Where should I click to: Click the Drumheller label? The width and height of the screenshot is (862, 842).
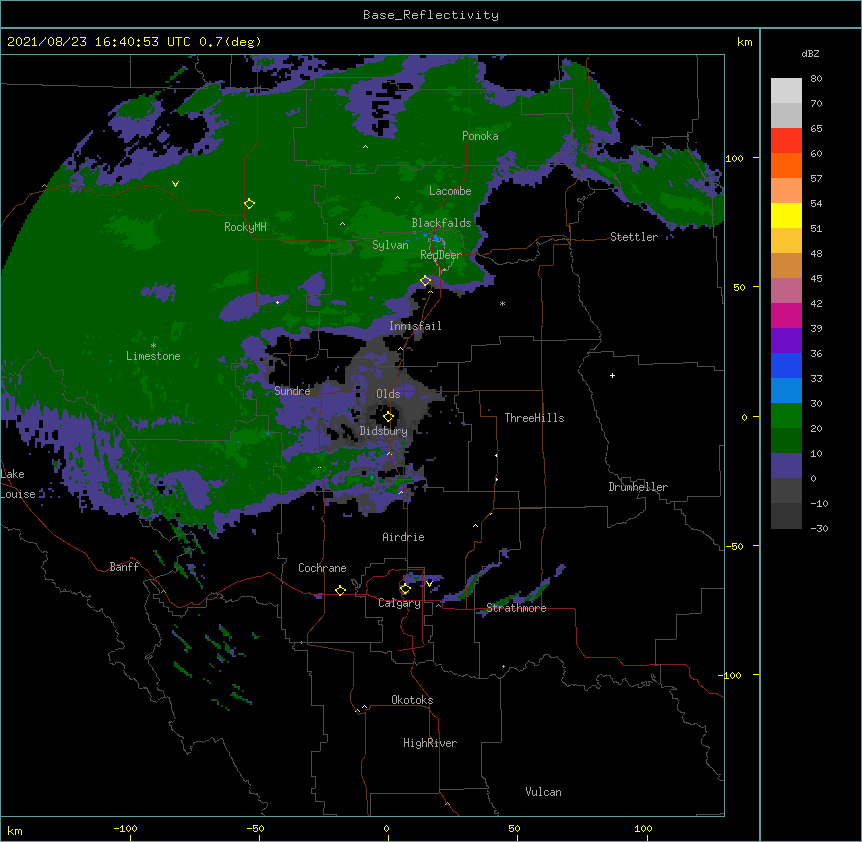(638, 487)
